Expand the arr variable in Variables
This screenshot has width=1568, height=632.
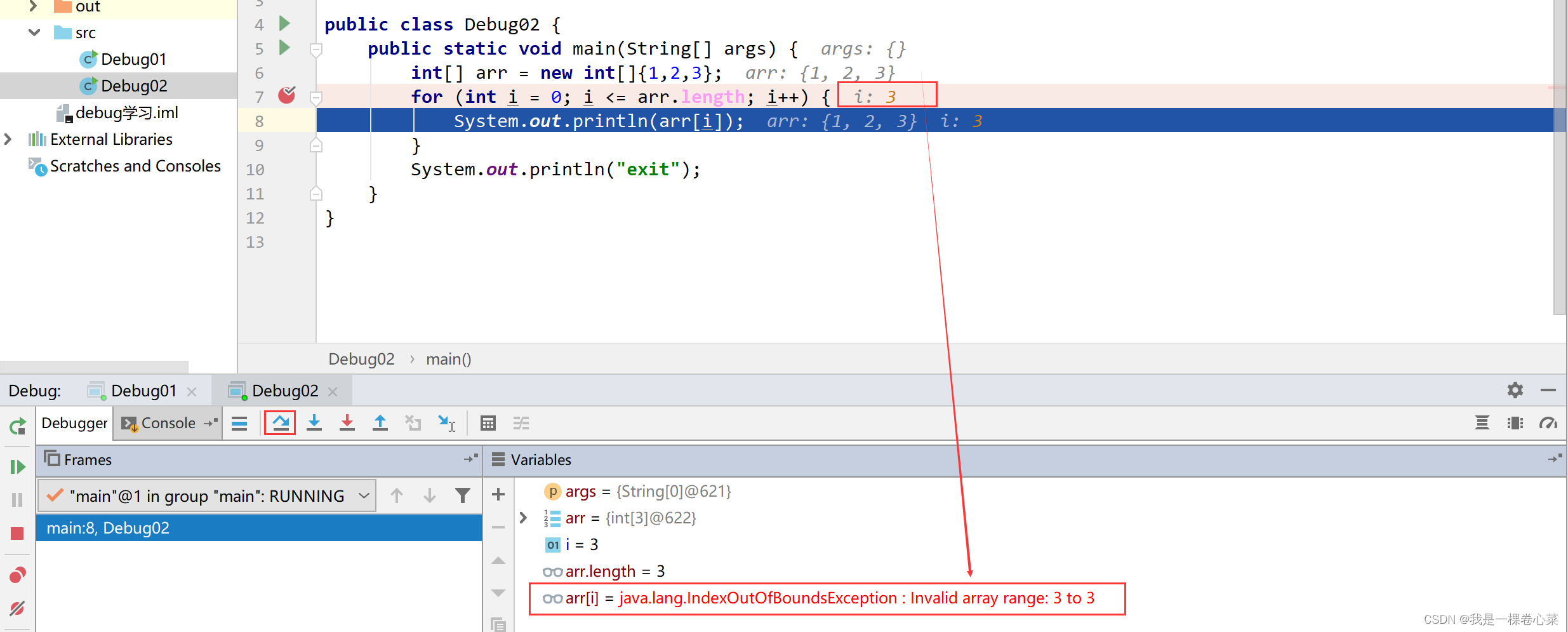point(523,518)
